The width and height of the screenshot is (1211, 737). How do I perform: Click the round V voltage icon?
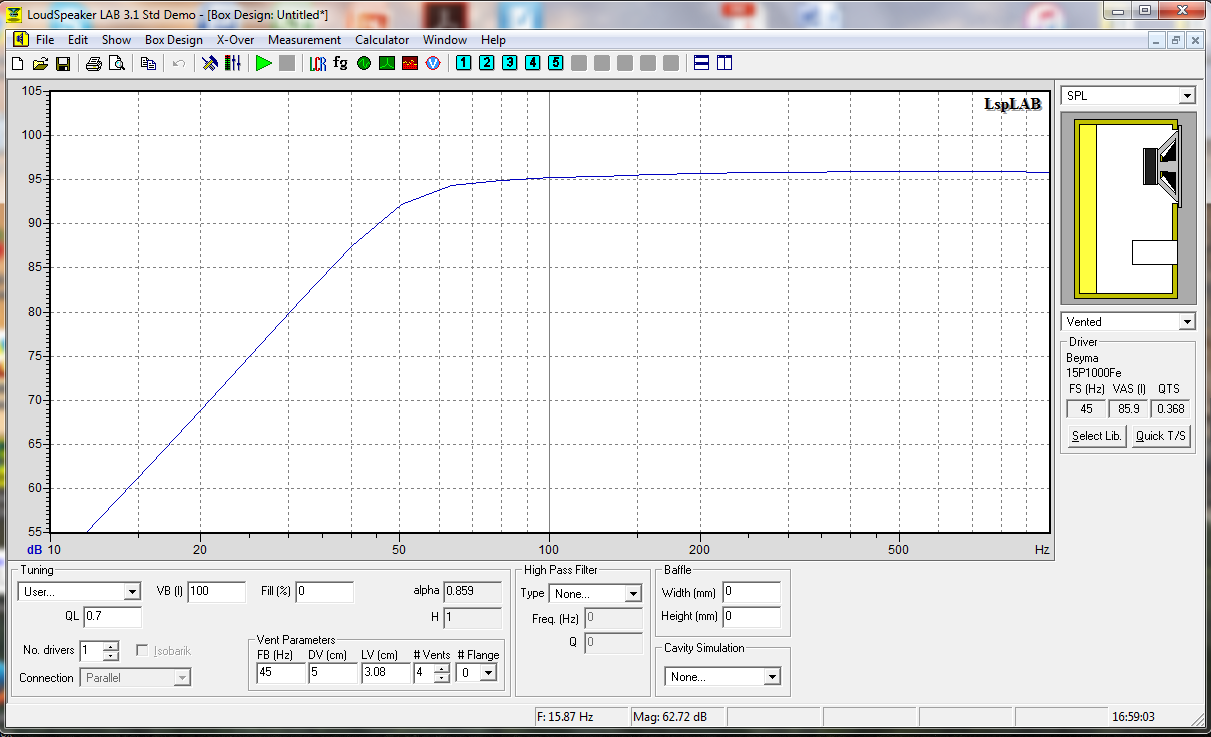(x=433, y=63)
